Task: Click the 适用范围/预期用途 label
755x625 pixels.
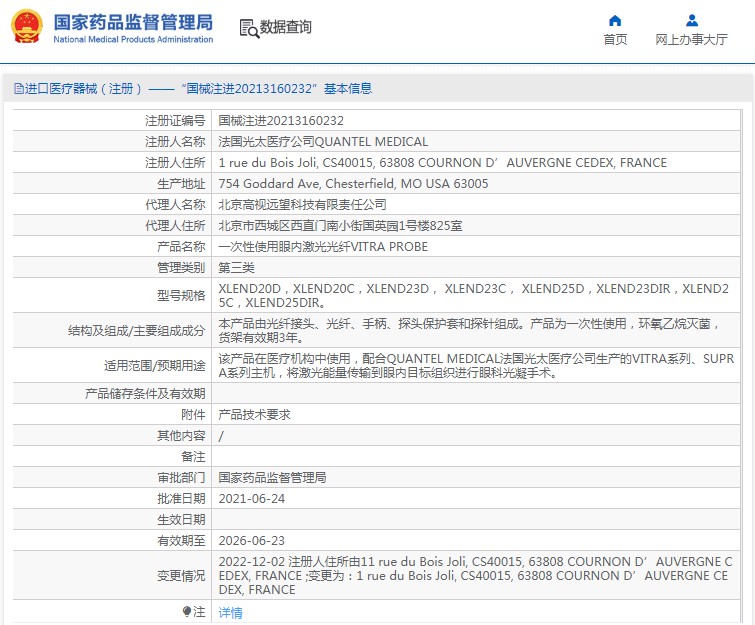Action: coord(155,366)
